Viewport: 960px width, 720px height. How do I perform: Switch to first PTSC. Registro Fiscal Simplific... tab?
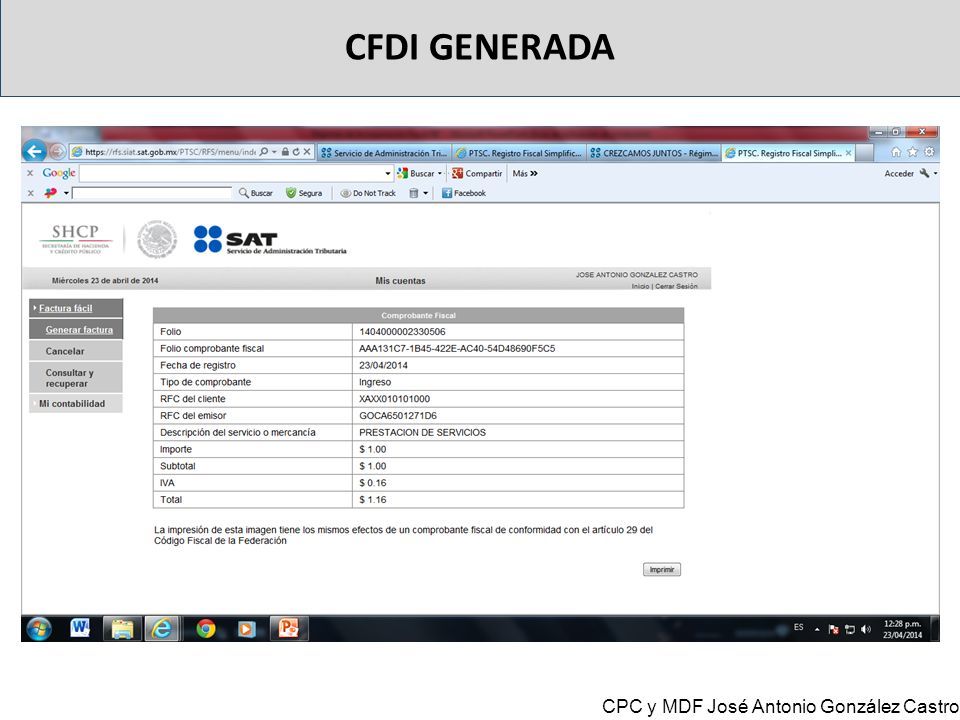coord(519,153)
